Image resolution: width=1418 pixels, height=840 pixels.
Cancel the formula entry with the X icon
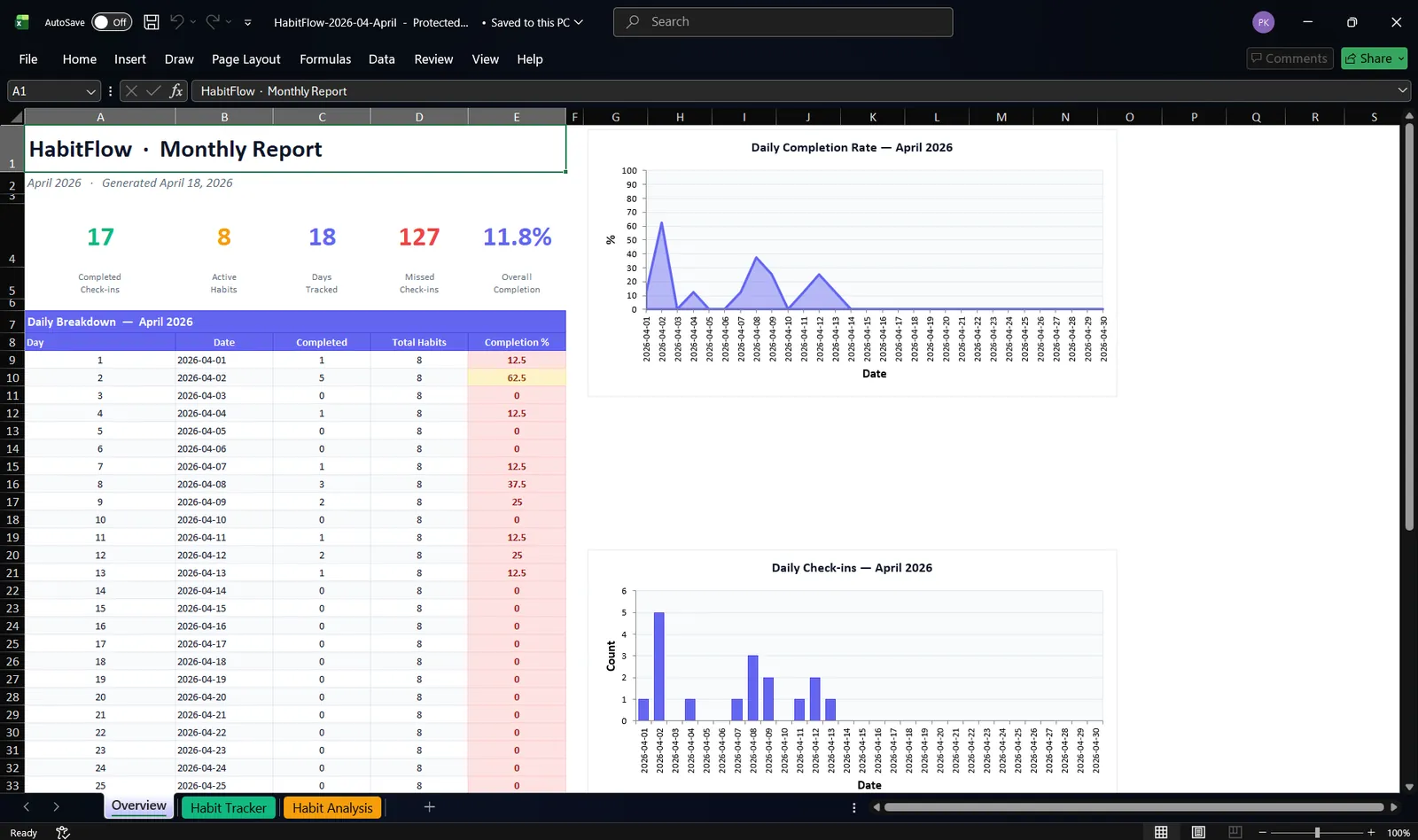[131, 90]
